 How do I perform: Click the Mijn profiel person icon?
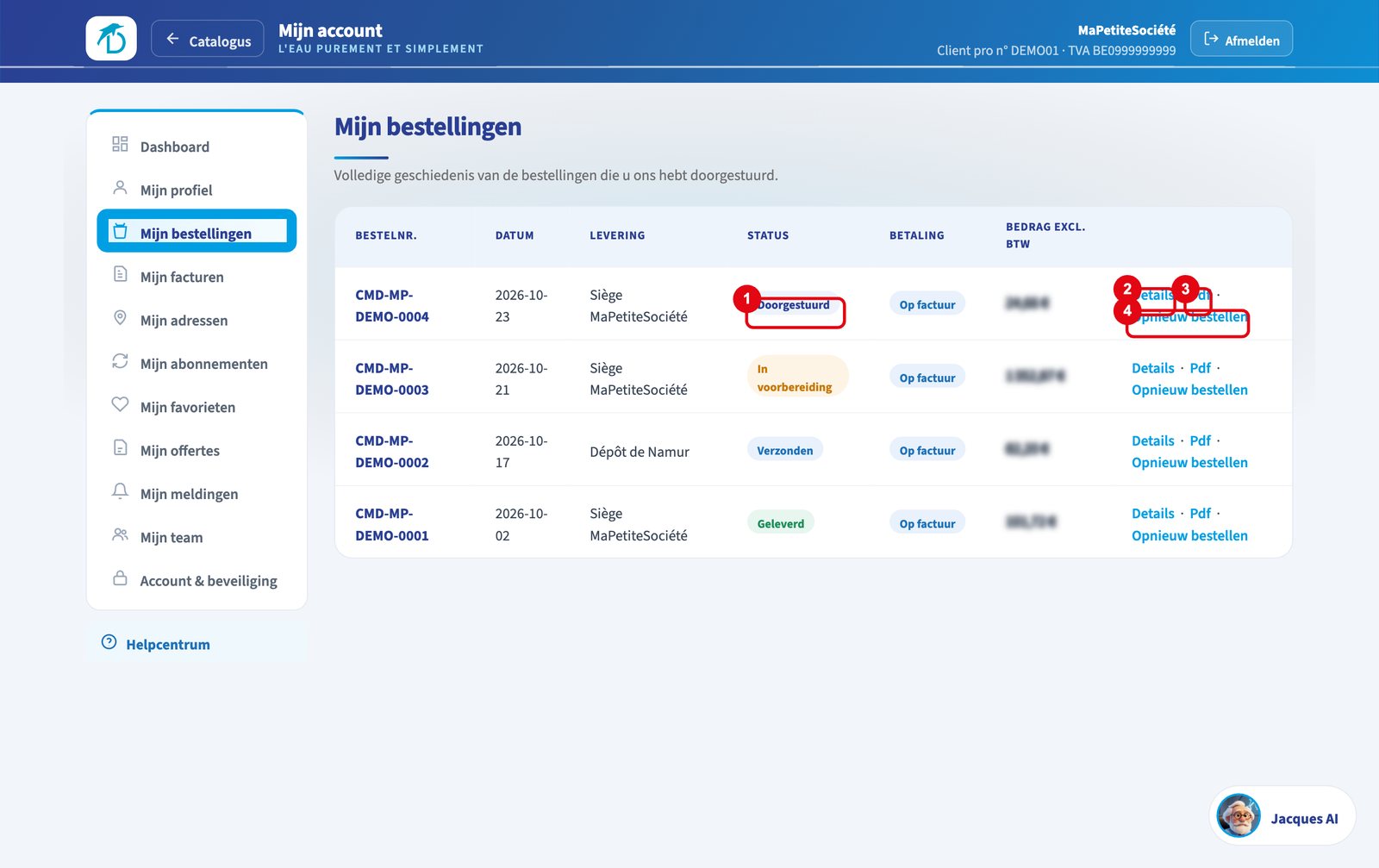click(120, 188)
